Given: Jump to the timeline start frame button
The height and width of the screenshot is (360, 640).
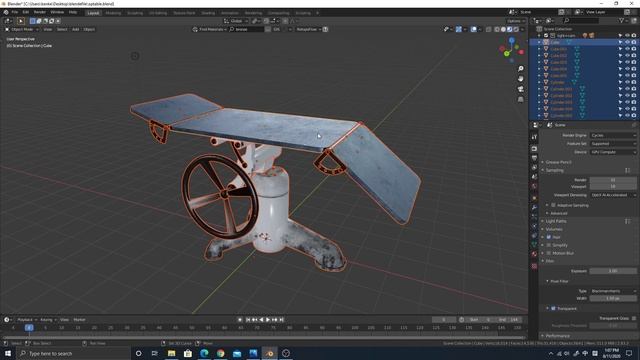Looking at the screenshot, I should point(247,320).
